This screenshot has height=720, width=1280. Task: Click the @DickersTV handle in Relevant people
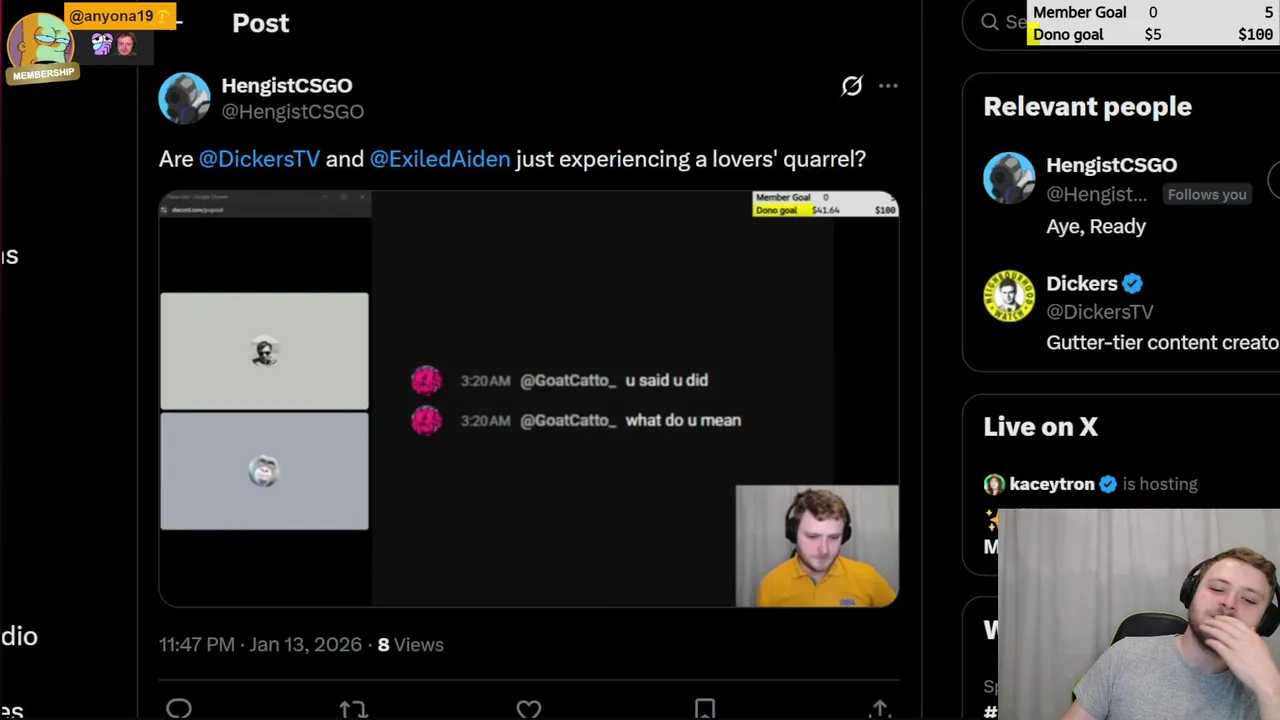(x=1099, y=312)
